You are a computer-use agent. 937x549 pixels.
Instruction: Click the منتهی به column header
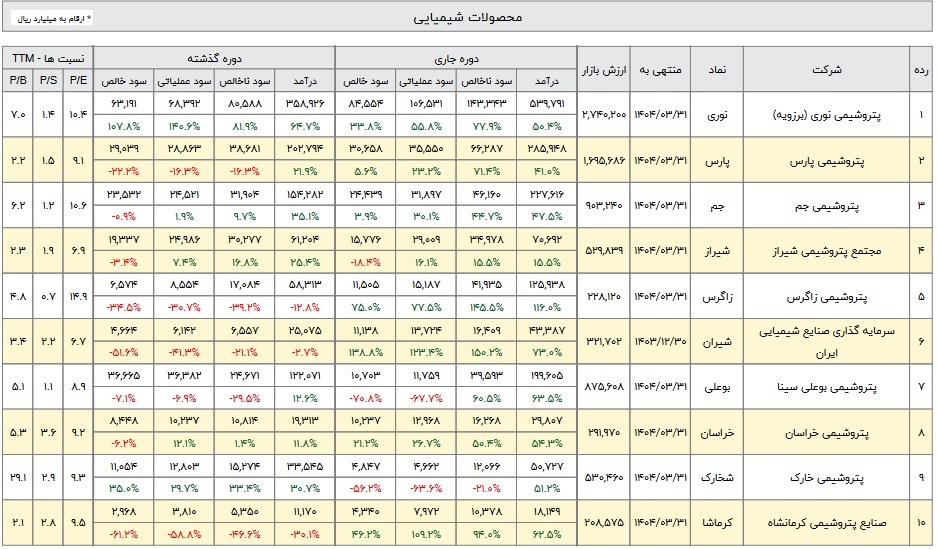pos(660,70)
